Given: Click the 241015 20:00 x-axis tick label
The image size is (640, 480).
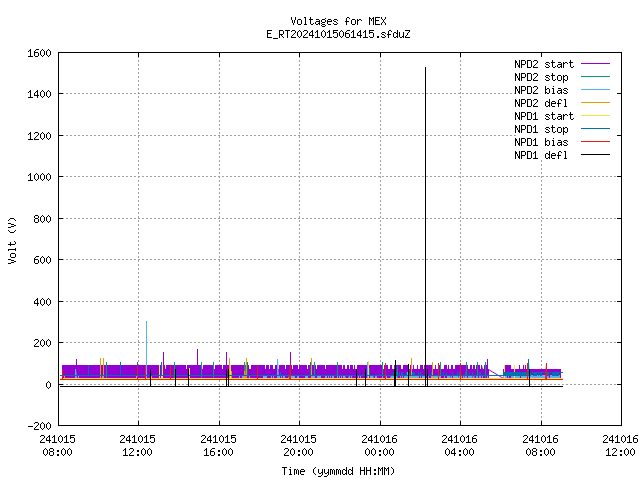Looking at the screenshot, I should point(298,446).
